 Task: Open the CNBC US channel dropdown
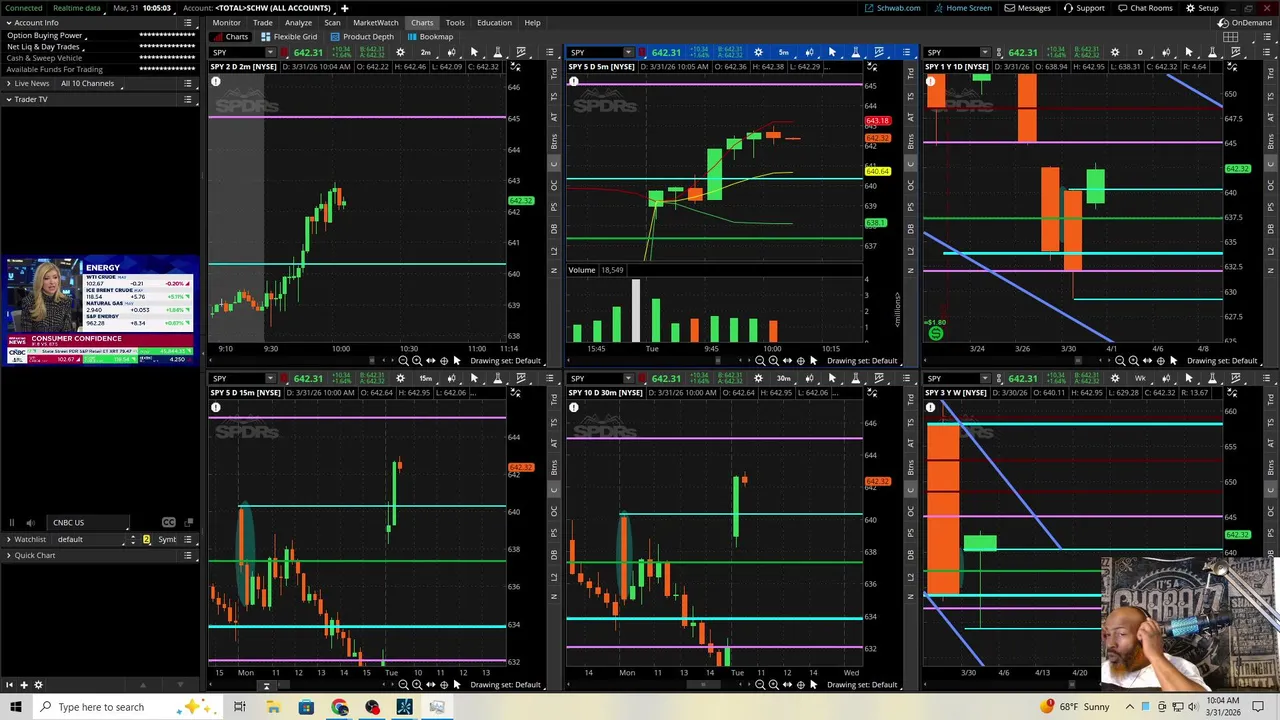pyautogui.click(x=88, y=522)
